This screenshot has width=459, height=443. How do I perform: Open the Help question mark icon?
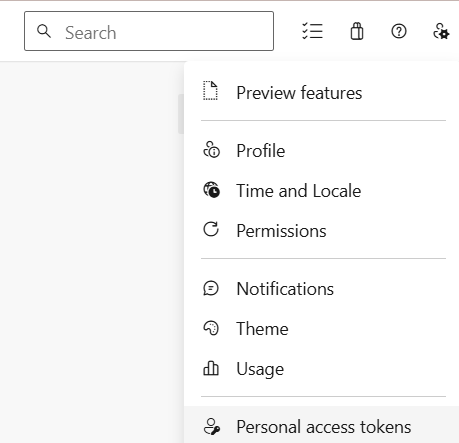399,31
